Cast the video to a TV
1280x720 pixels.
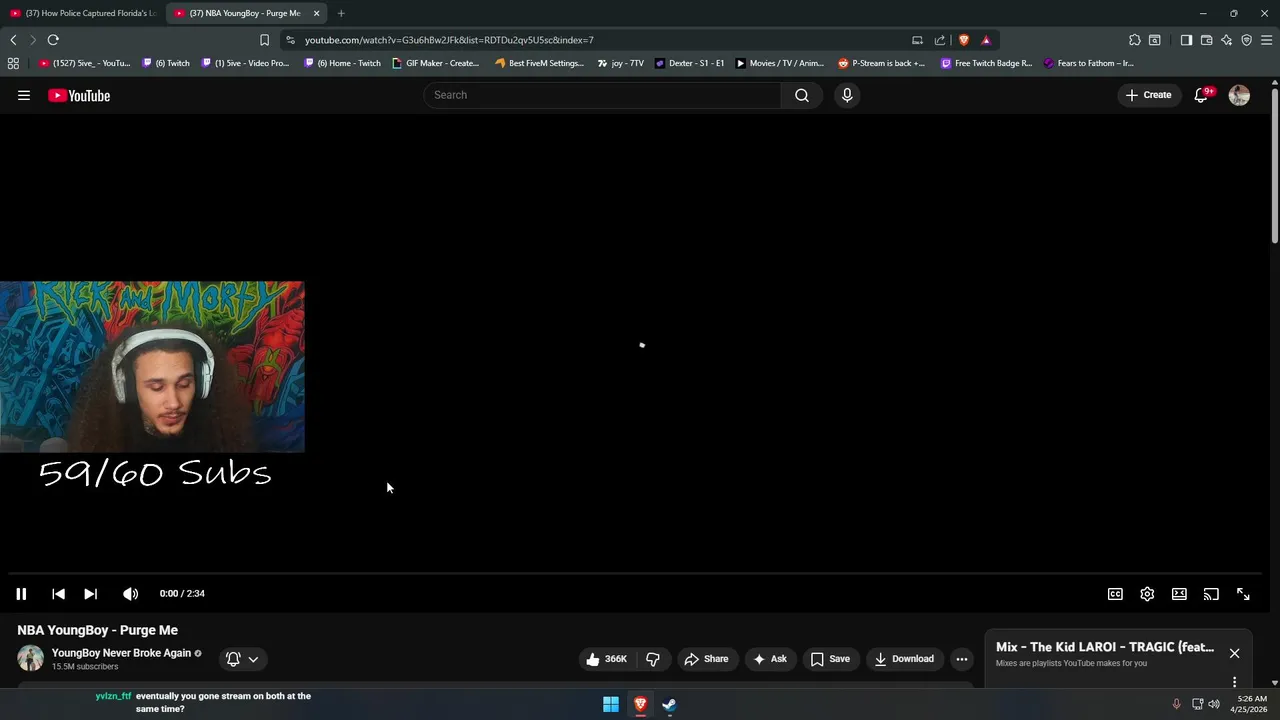[1211, 594]
